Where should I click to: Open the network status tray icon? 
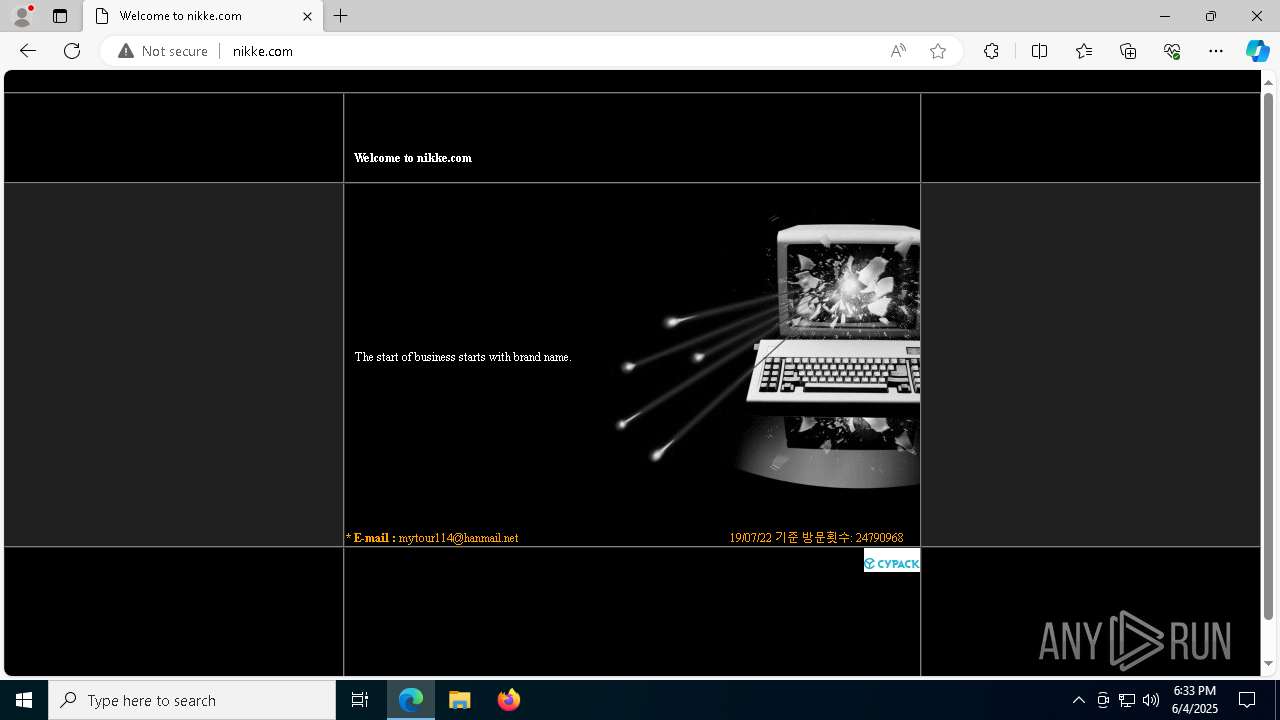point(1127,700)
